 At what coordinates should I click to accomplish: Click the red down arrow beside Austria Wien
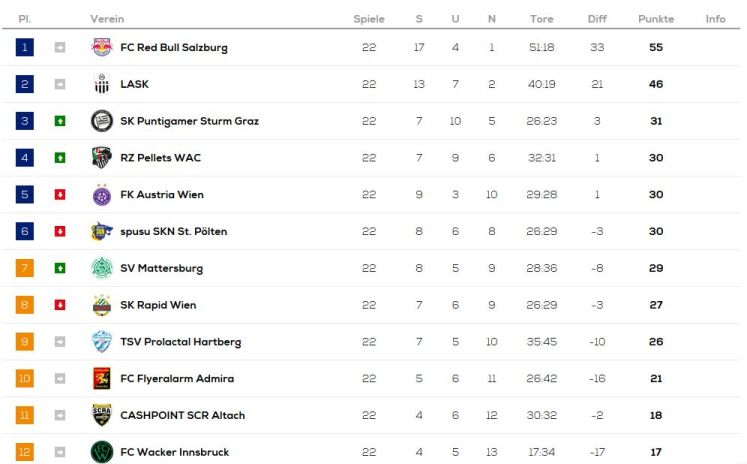click(60, 194)
